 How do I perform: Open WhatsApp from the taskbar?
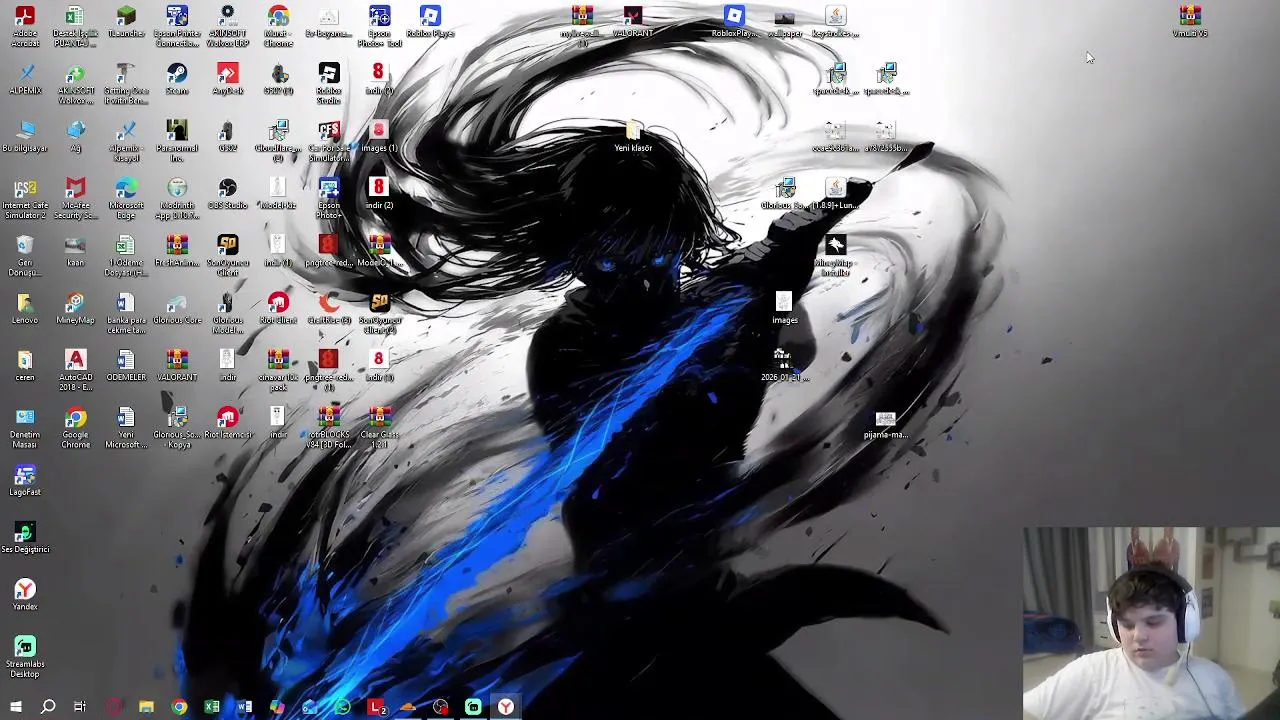point(342,707)
